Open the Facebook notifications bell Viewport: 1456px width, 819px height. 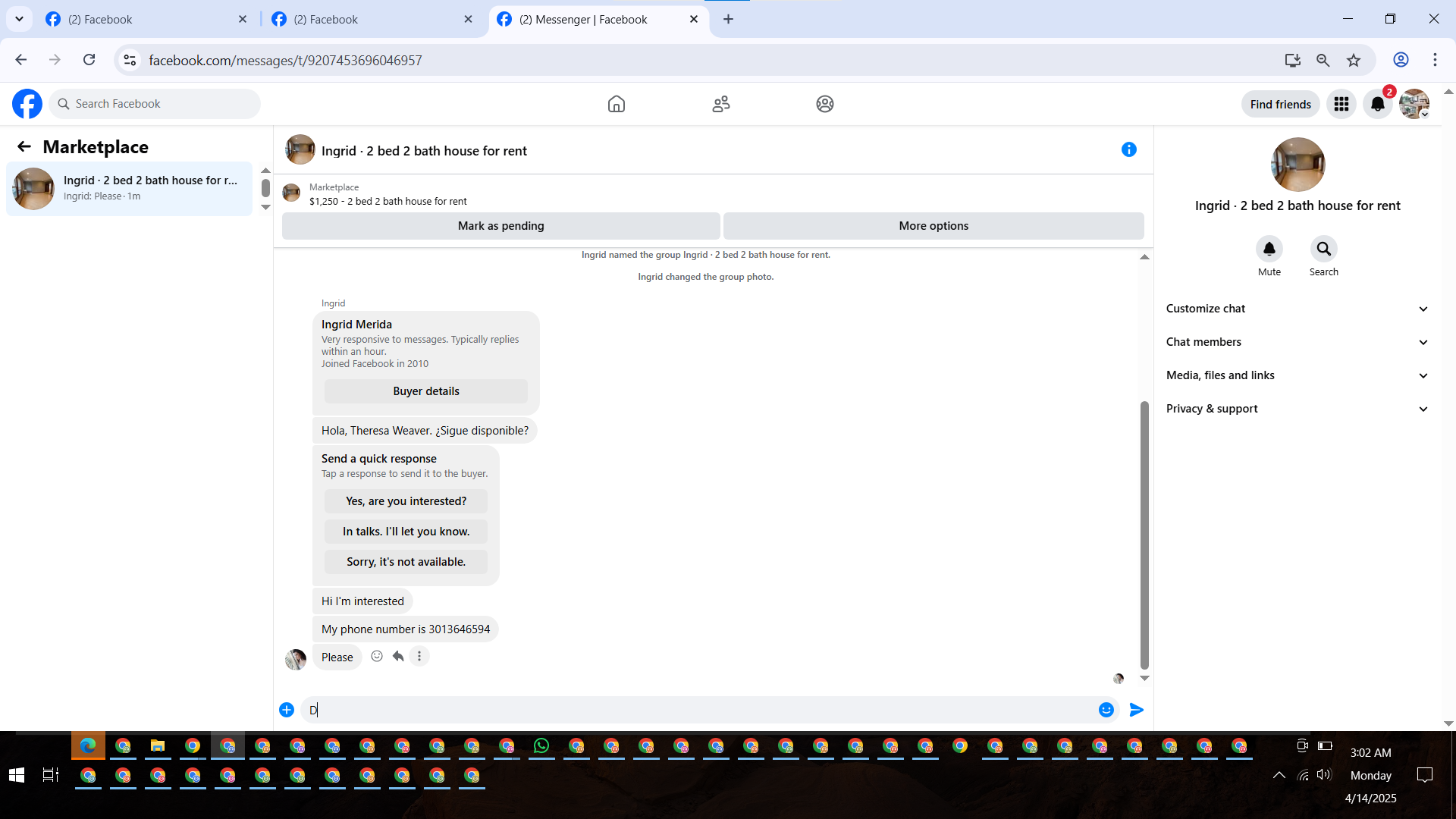[x=1377, y=104]
